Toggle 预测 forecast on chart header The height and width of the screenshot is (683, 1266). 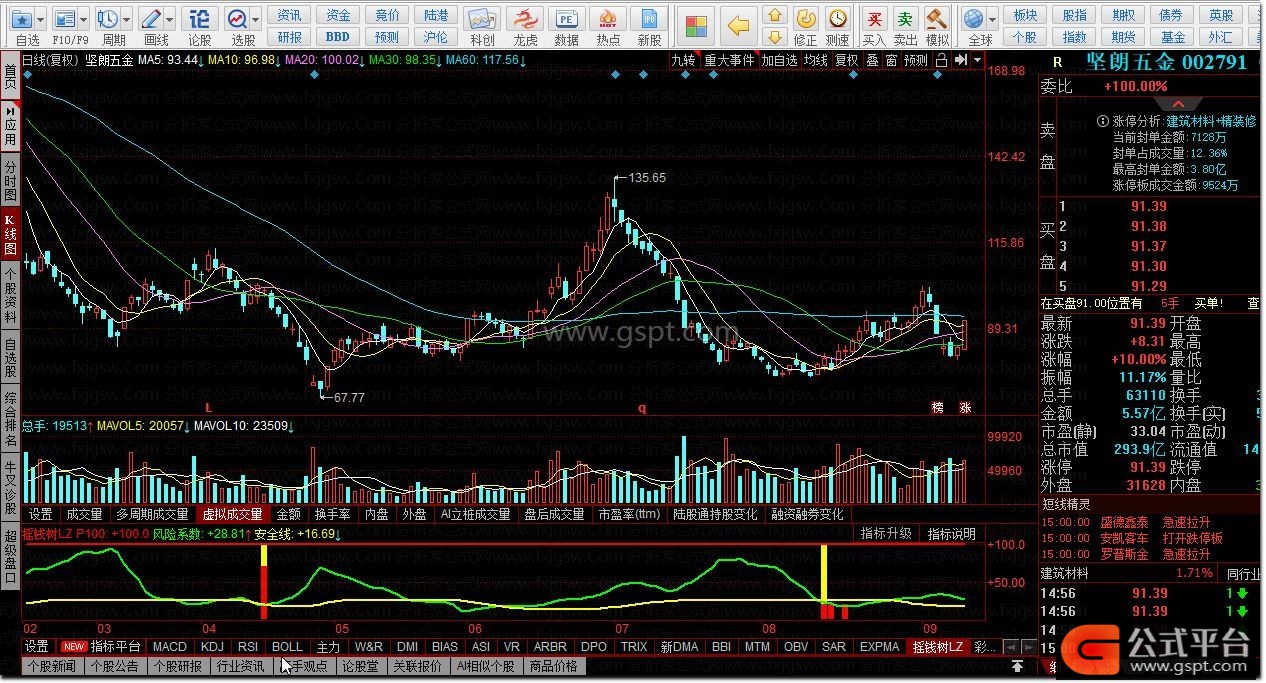coord(915,60)
